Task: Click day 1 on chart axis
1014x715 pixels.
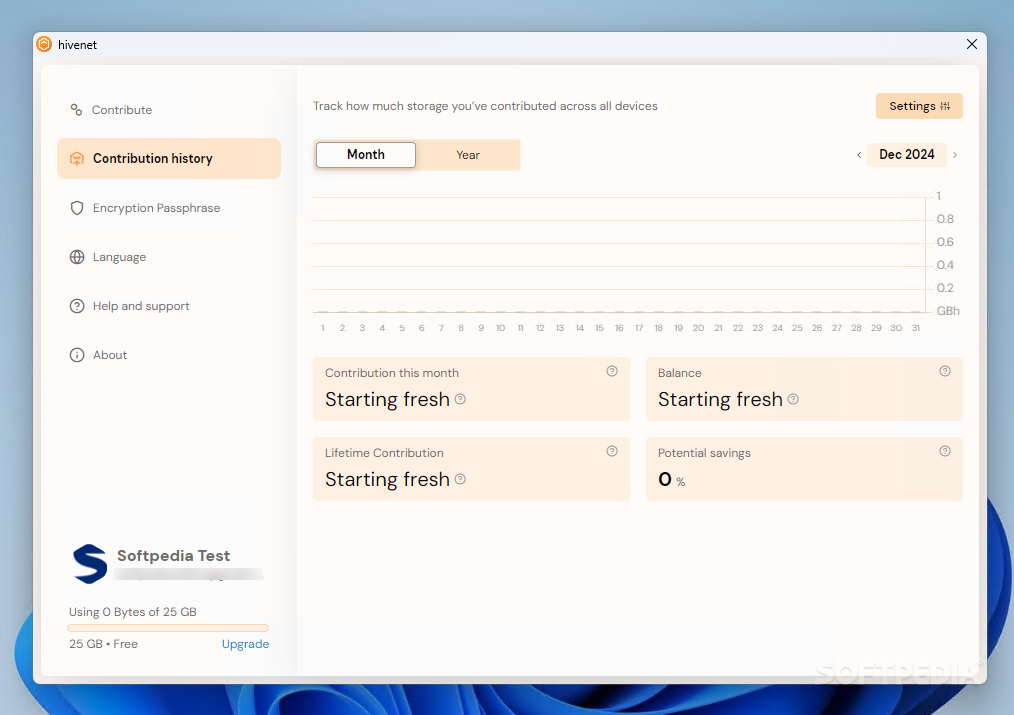Action: coord(323,328)
